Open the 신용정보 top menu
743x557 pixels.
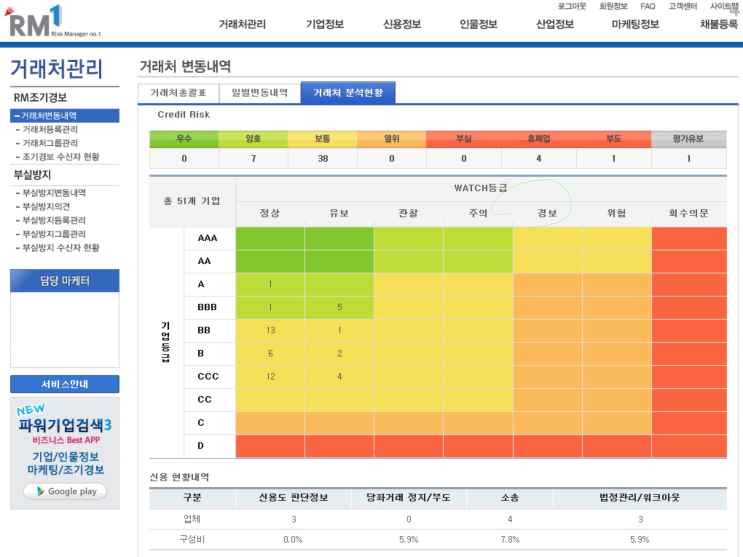402,24
